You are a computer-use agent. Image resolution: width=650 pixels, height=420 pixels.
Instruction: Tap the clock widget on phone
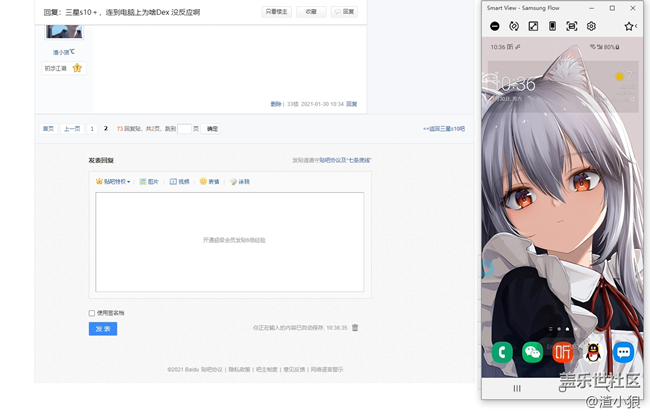pos(513,87)
